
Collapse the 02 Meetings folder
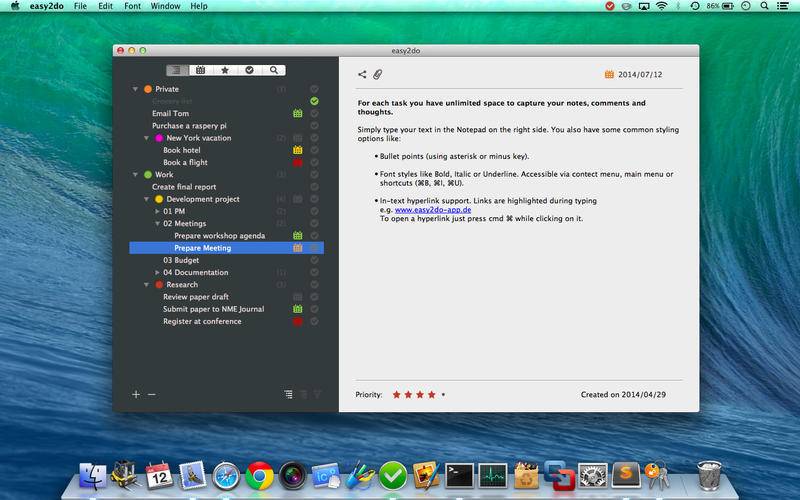(x=158, y=223)
